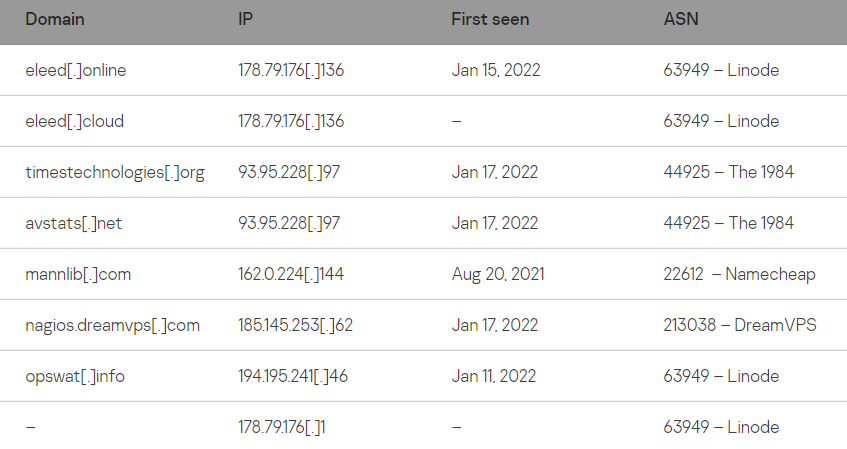Click nagios.dreamvps[.]com domain text
Viewport: 847px width, 449px height.
pyautogui.click(x=112, y=325)
